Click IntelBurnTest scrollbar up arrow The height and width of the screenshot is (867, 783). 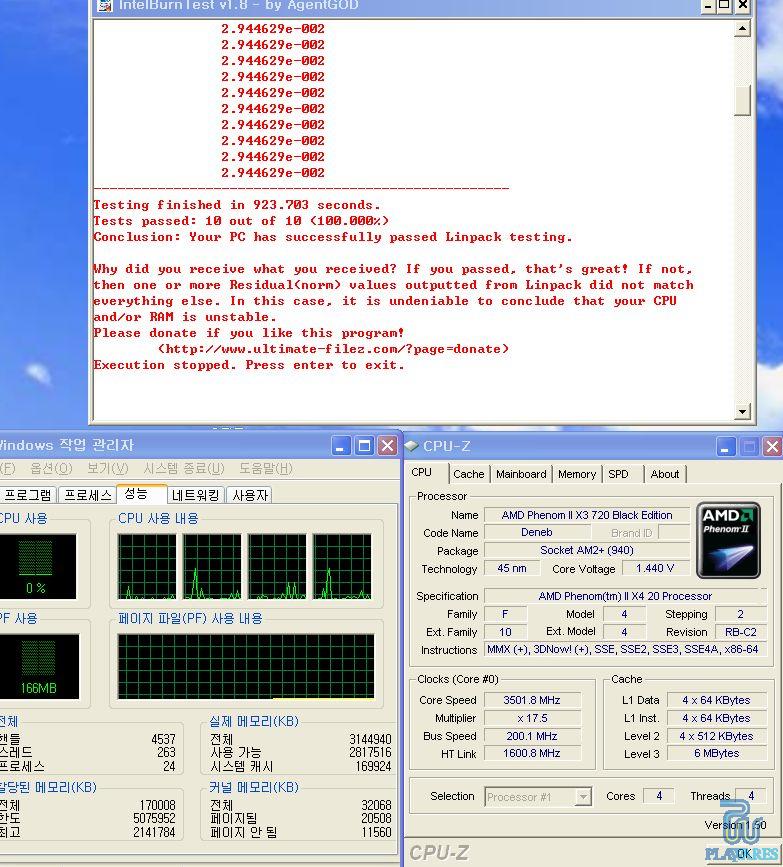pos(742,29)
